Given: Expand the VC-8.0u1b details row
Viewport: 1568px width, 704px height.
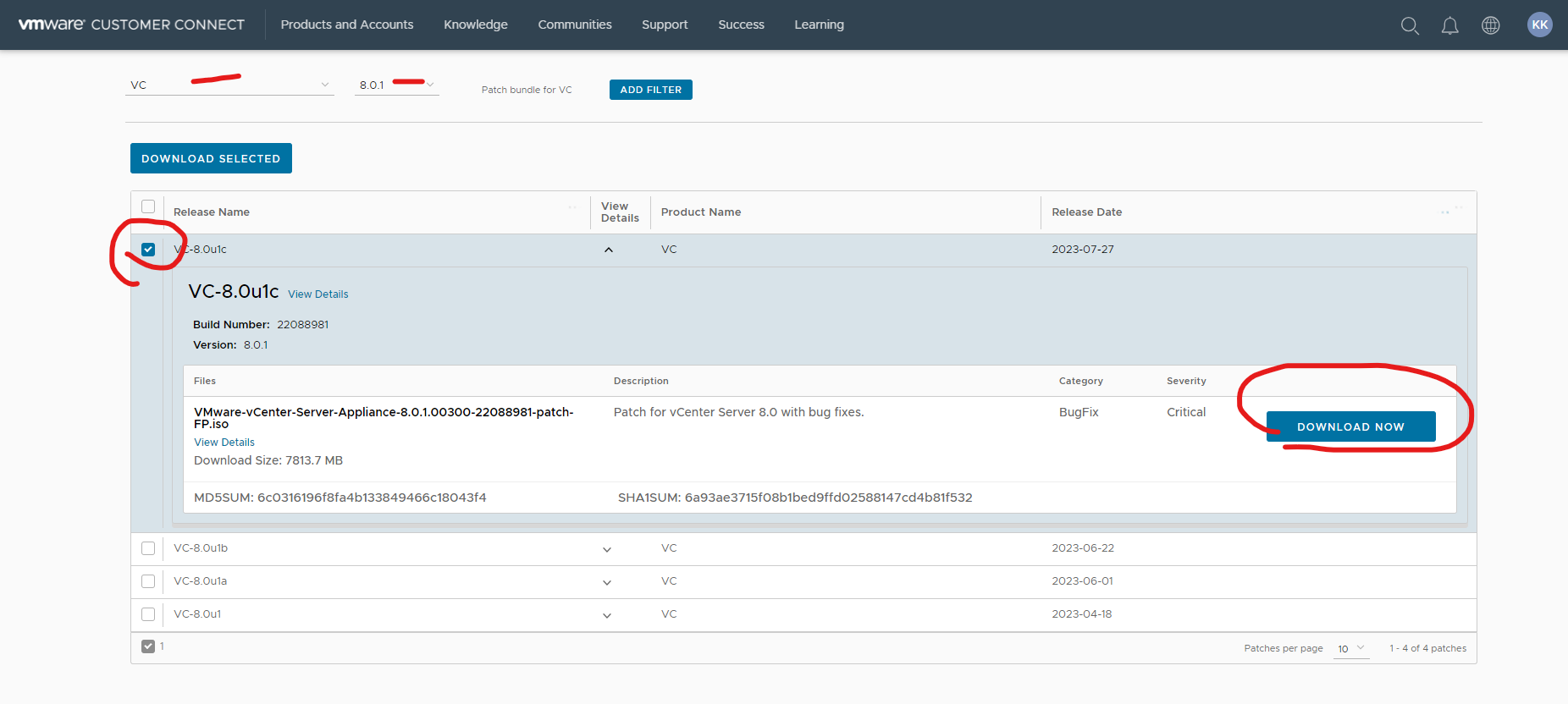Looking at the screenshot, I should coord(607,549).
